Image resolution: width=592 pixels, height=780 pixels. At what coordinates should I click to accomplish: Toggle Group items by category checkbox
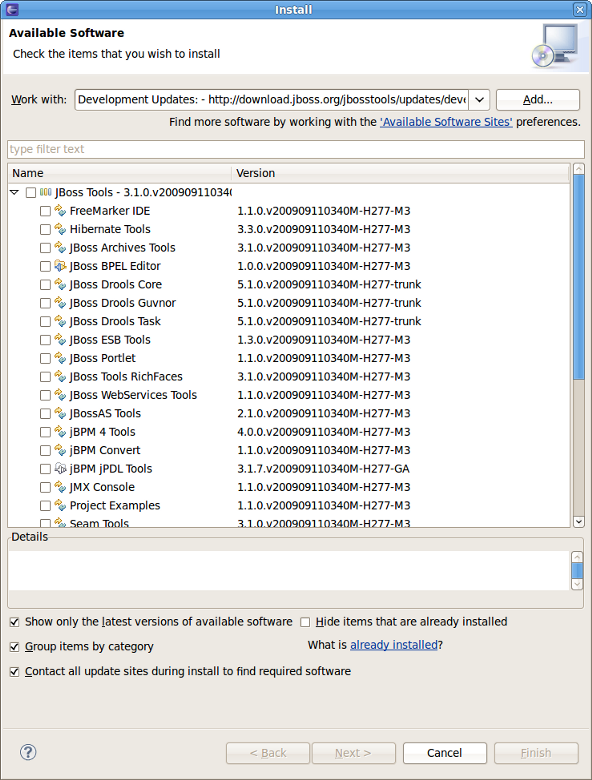pos(14,647)
